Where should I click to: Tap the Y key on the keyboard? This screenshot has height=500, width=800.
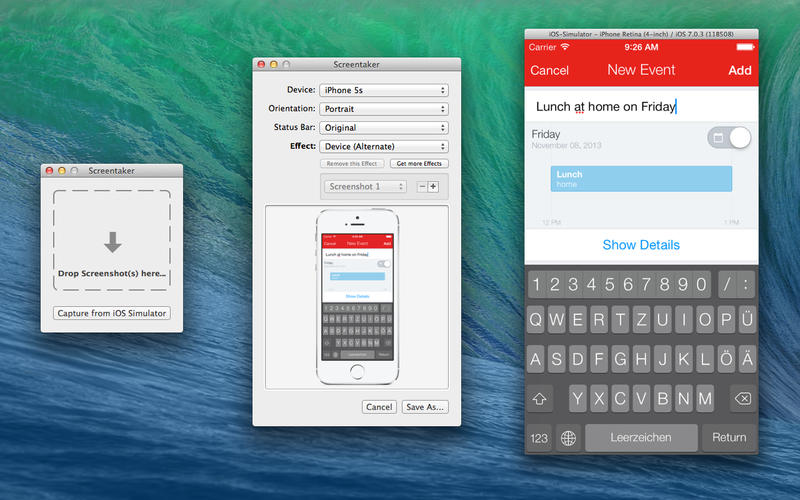coord(578,399)
